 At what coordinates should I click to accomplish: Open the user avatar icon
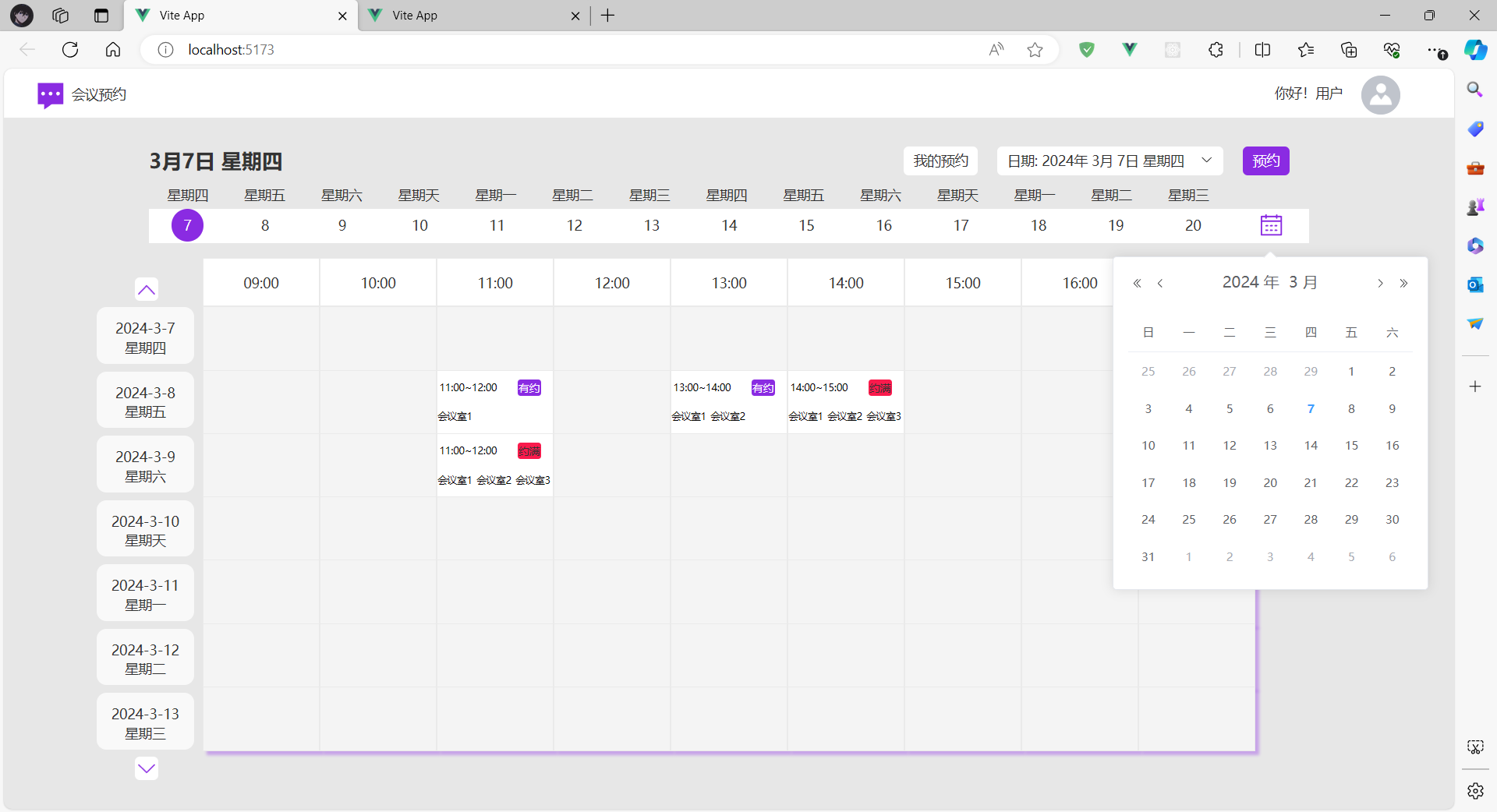coord(1380,95)
